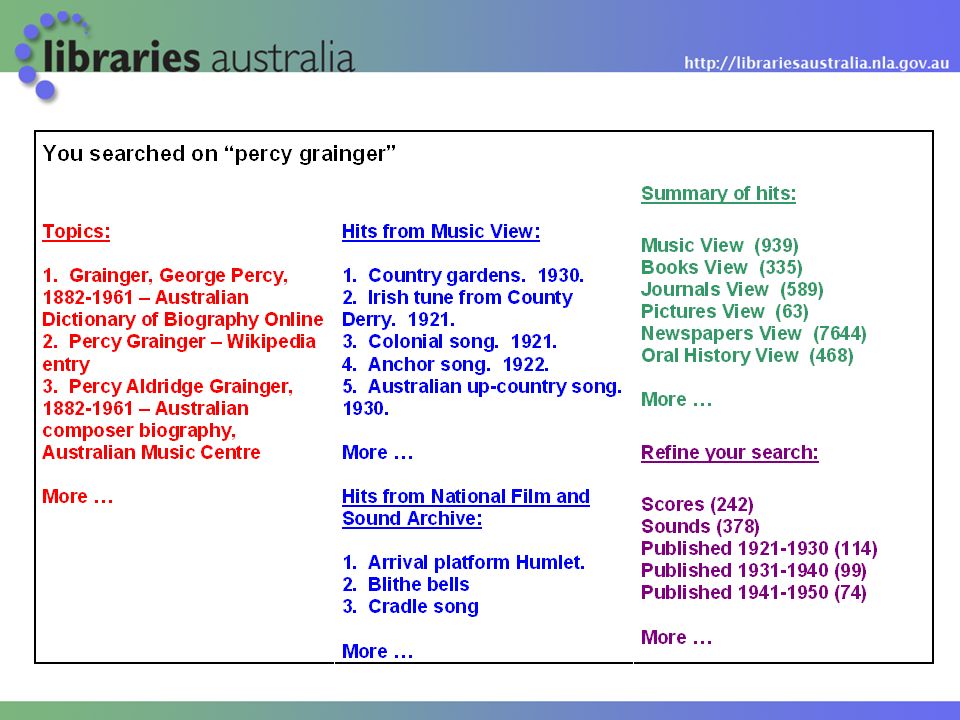Select Colonial song 1921 result
This screenshot has height=720, width=960.
pyautogui.click(x=449, y=342)
